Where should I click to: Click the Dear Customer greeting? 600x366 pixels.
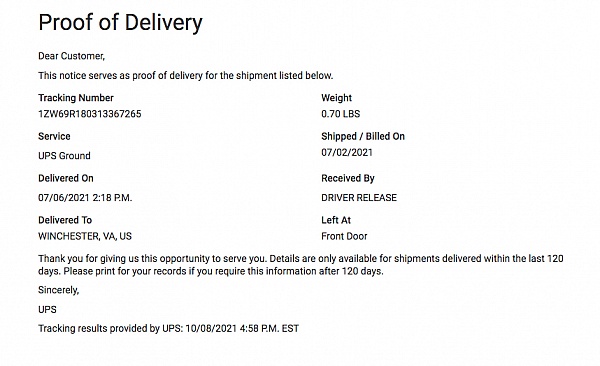72,56
